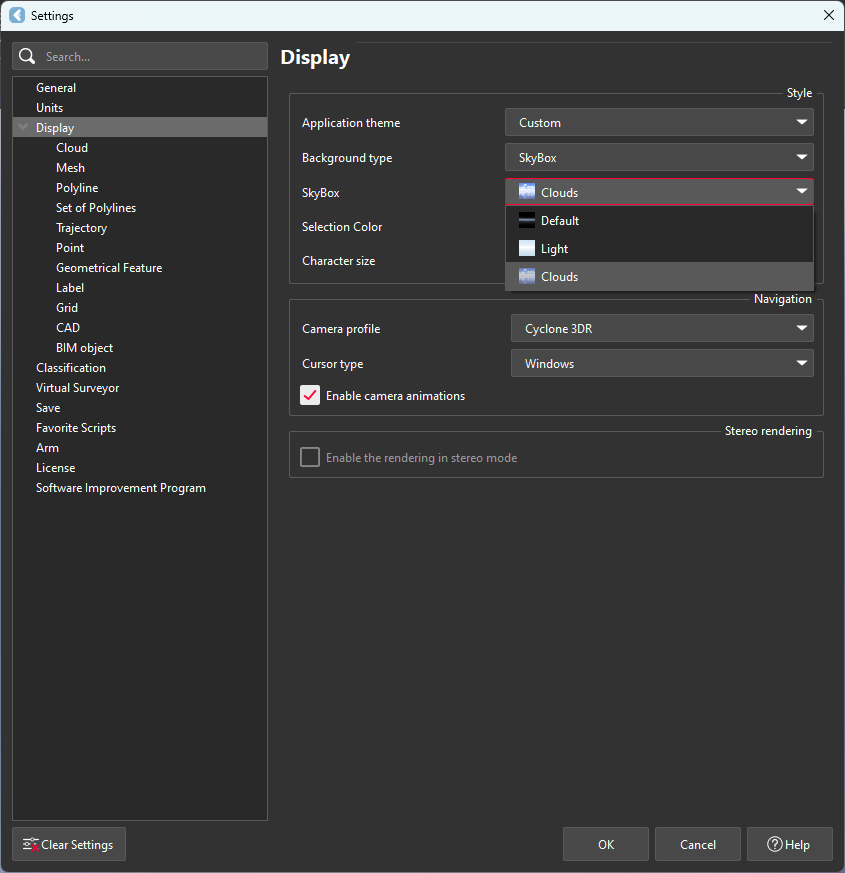This screenshot has width=845, height=873.
Task: Click the Cancel button
Action: 698,845
